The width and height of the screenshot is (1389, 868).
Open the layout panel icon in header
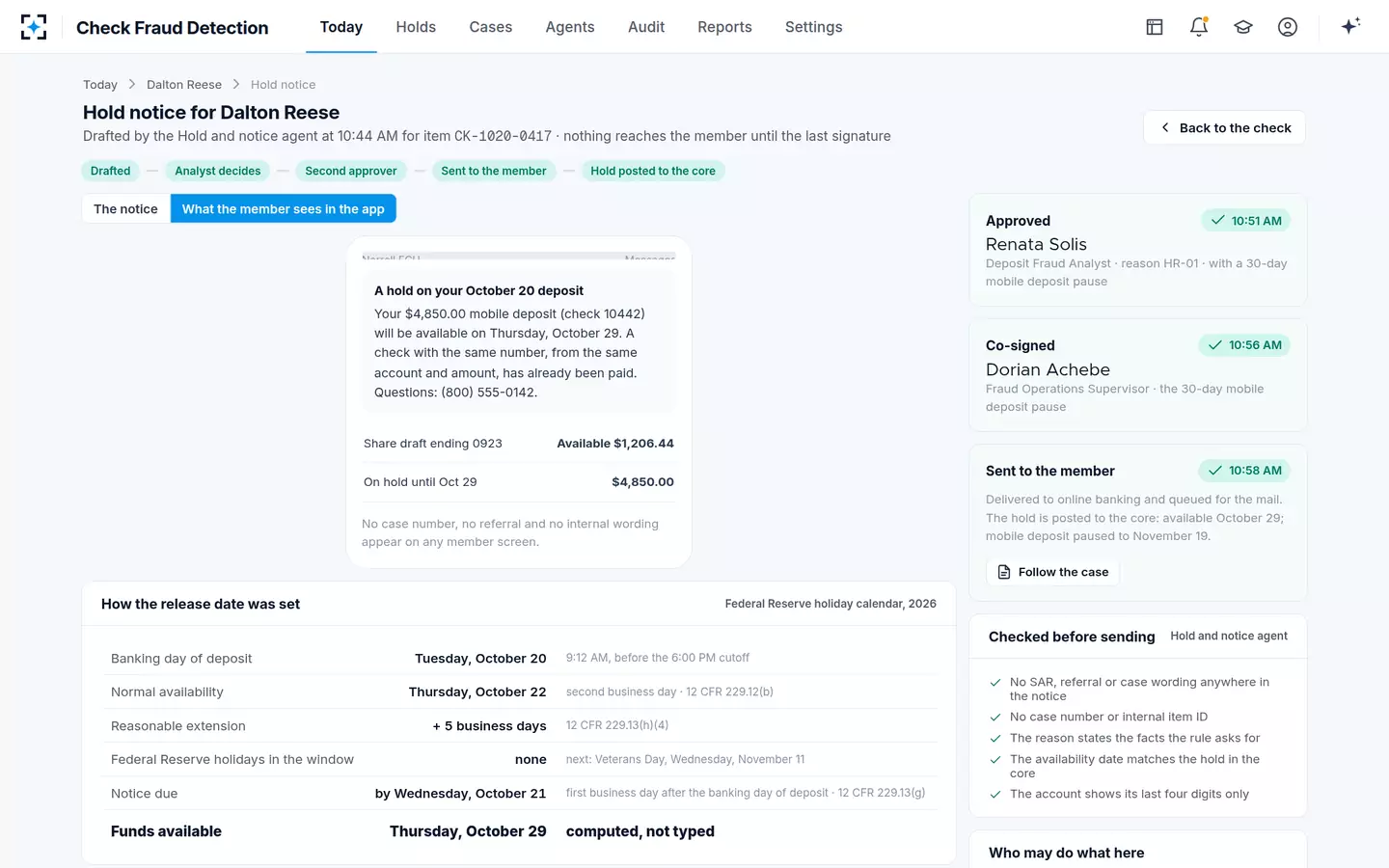coord(1155,27)
